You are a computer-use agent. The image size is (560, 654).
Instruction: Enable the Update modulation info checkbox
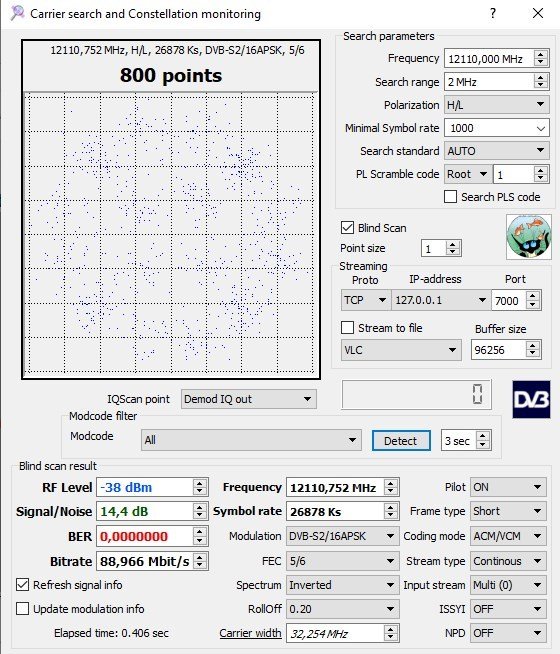(23, 609)
